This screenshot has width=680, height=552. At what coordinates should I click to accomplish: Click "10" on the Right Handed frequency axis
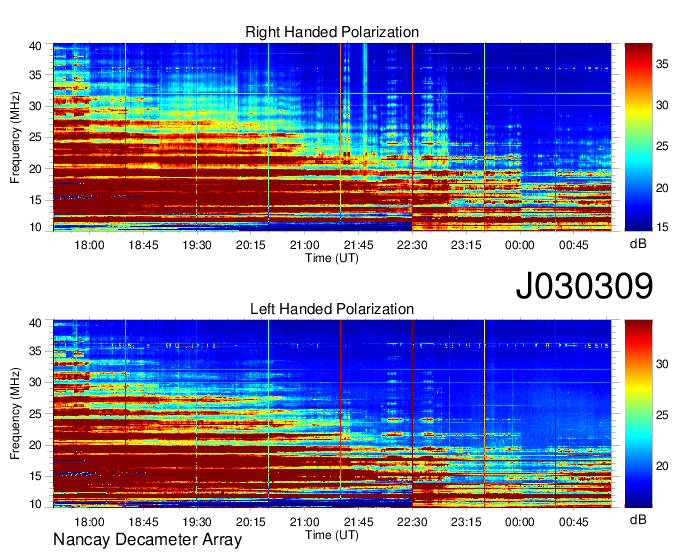point(35,227)
